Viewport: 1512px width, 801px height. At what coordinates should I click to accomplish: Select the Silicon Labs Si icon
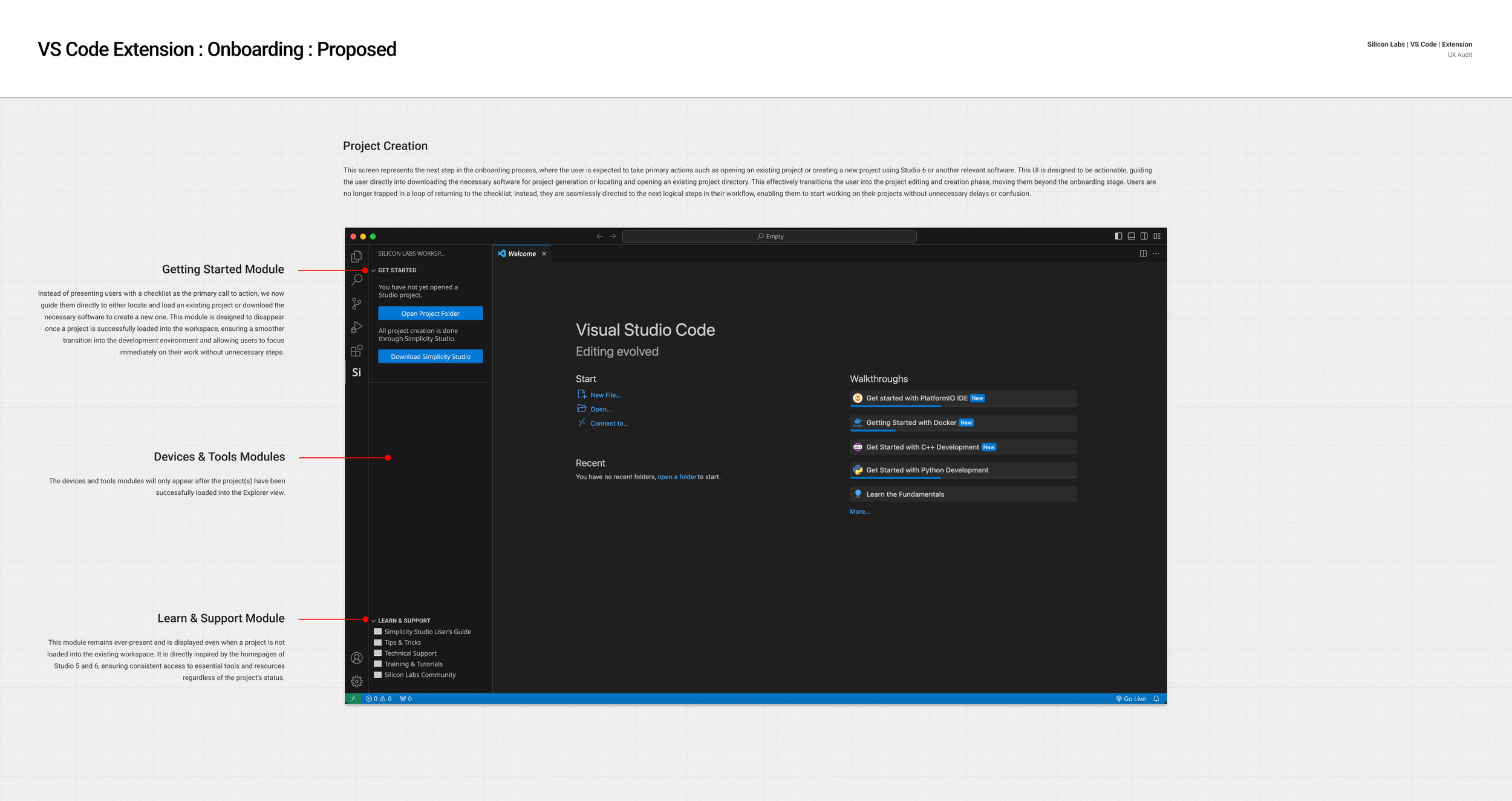[356, 372]
